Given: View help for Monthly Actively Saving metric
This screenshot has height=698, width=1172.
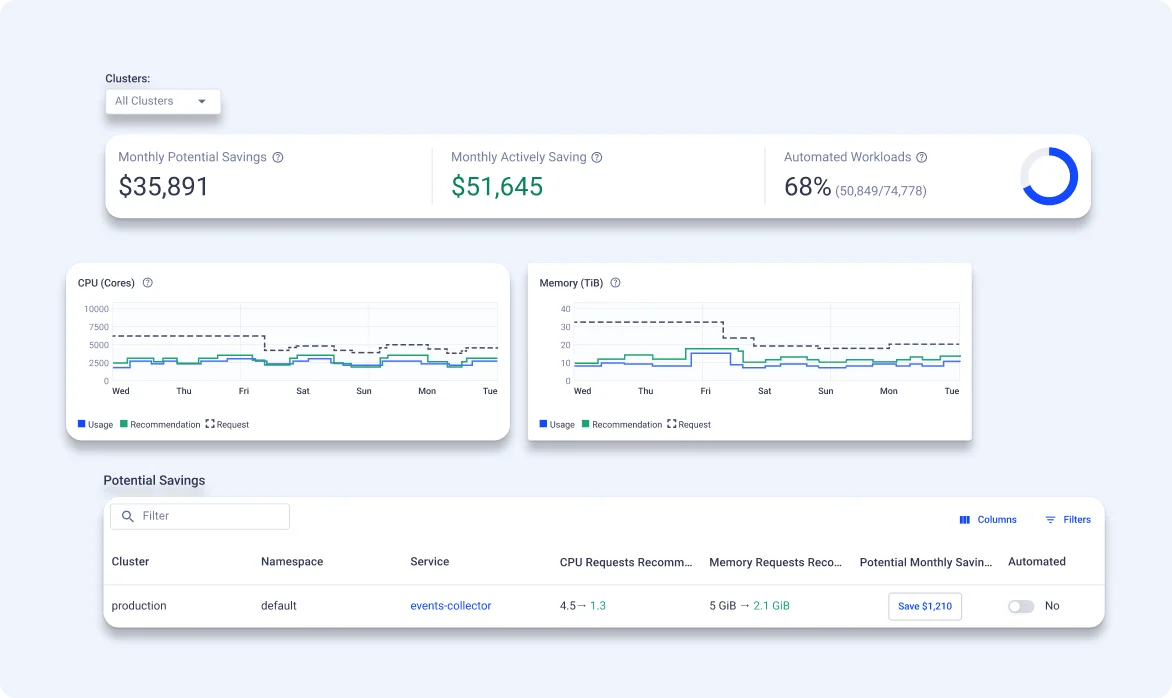Looking at the screenshot, I should (597, 157).
